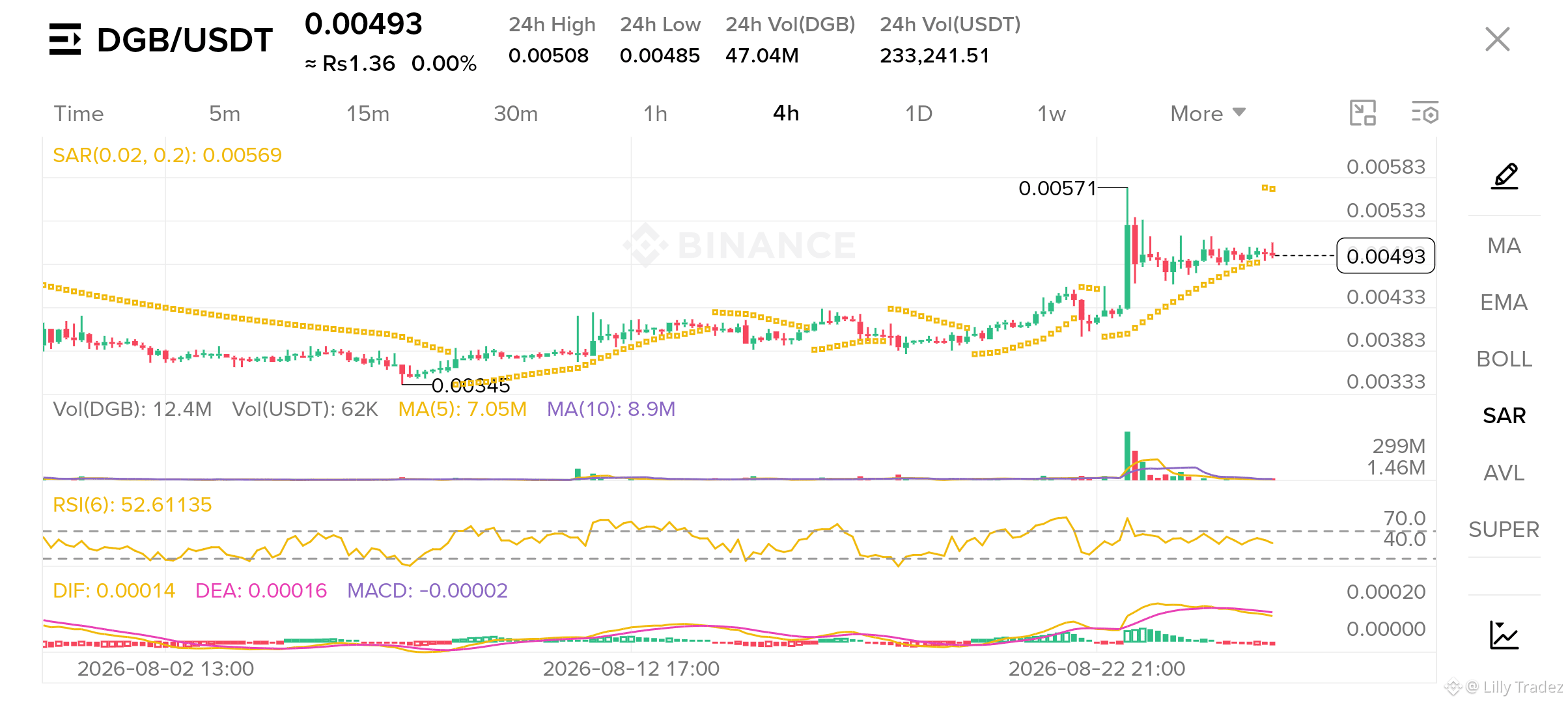Viewport: 1568px width, 703px height.
Task: Click the Vol(DGB): 12.4M label
Action: 132,409
